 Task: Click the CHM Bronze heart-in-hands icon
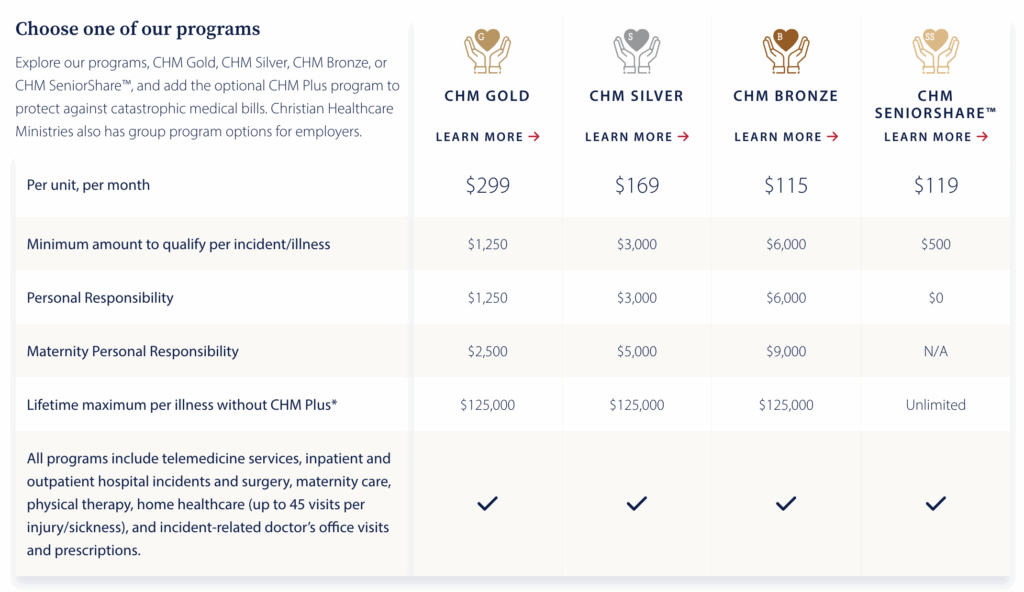pyautogui.click(x=786, y=51)
